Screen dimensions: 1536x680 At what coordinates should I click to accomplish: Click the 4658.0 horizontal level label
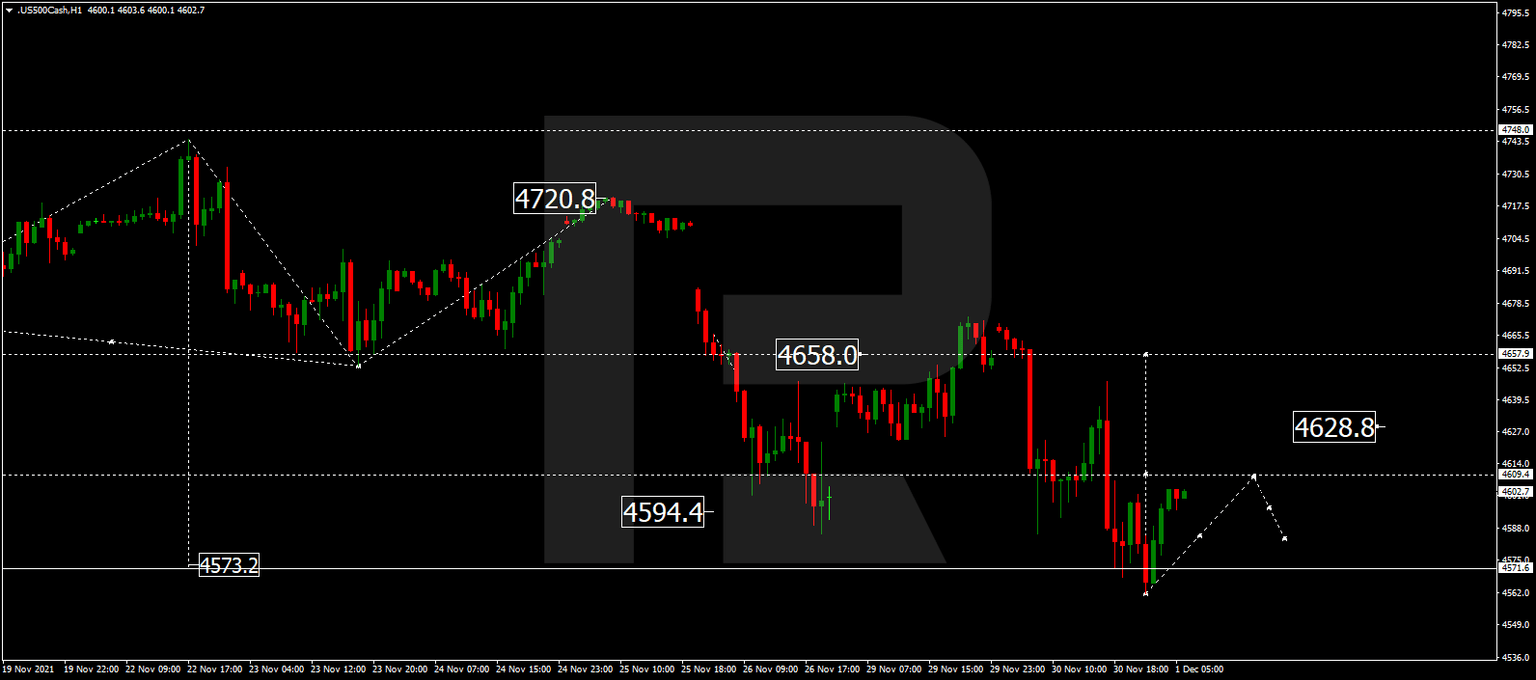[818, 356]
